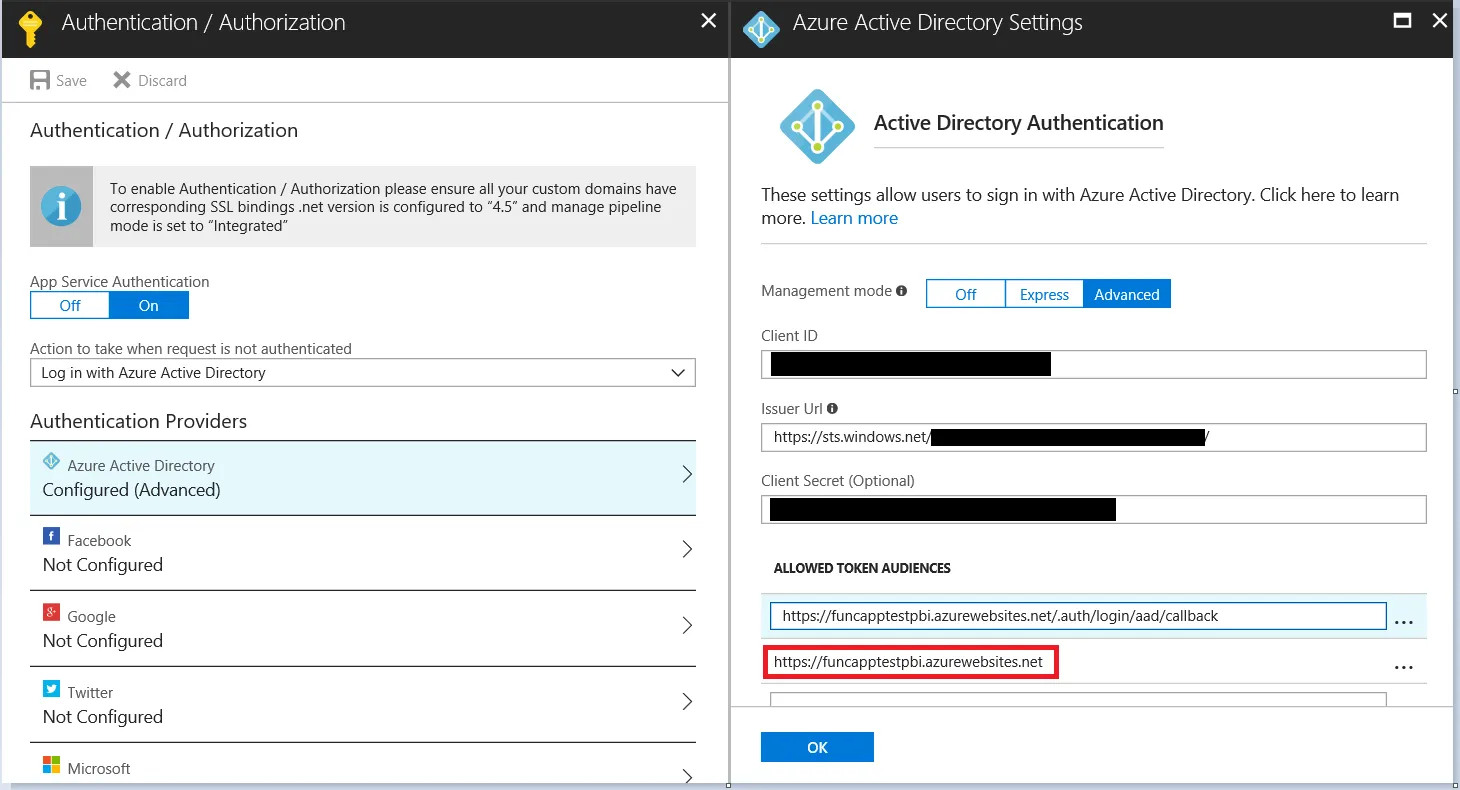Click the Facebook 'Not Configured' status text
Viewport: 1460px width, 790px height.
click(x=102, y=565)
